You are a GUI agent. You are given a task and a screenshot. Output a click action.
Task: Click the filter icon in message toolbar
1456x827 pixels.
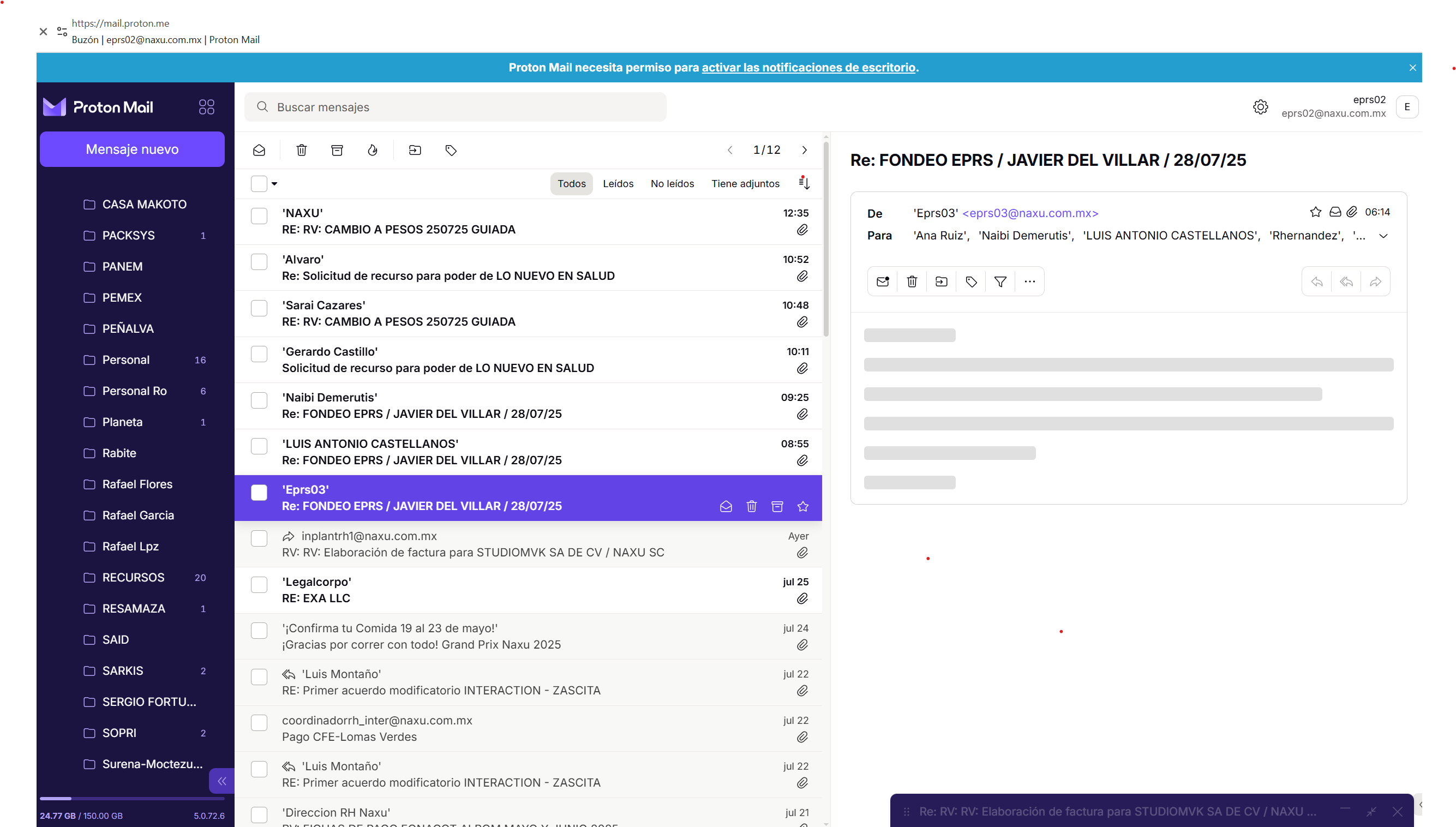(x=1000, y=281)
